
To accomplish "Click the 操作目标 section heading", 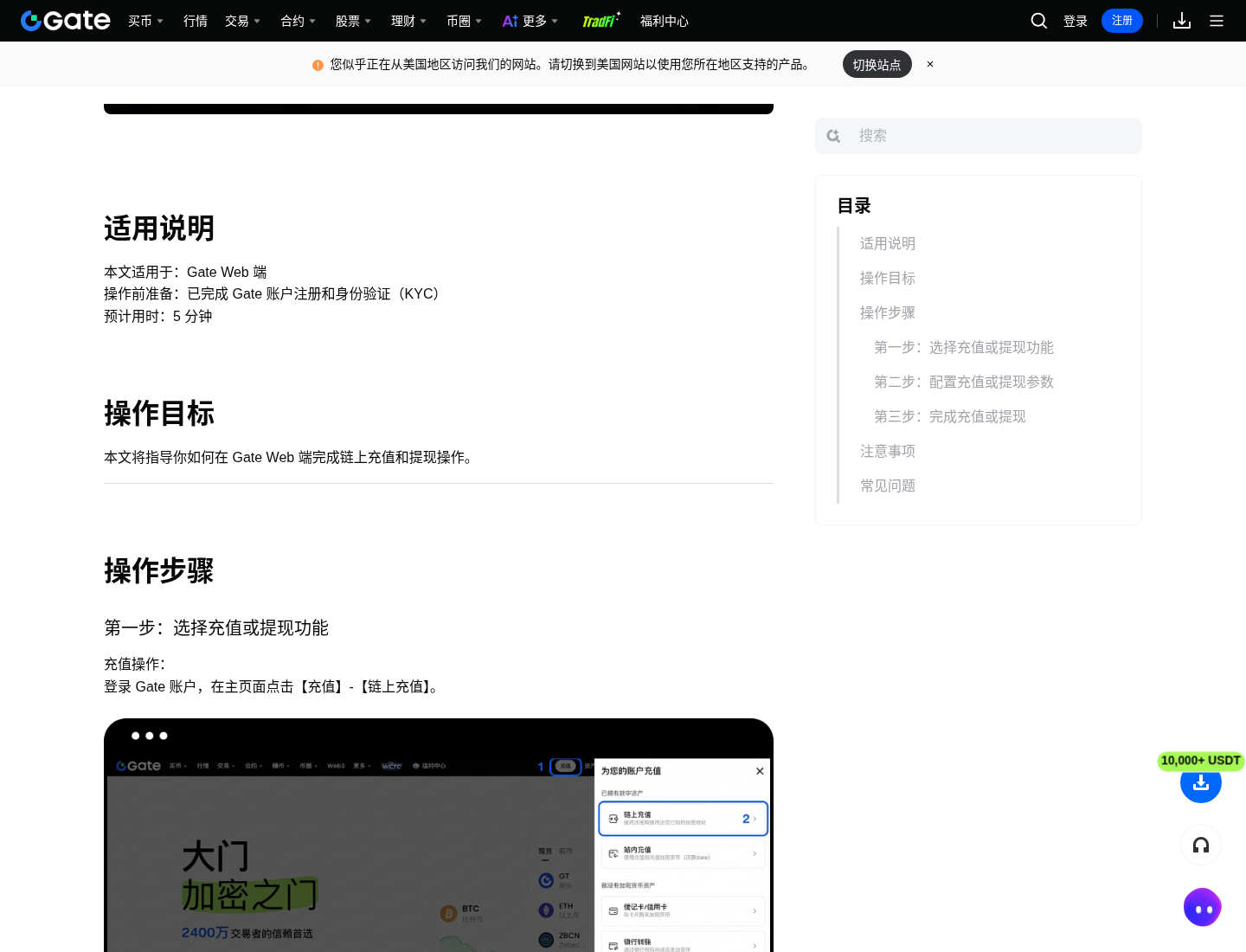I will tap(159, 414).
